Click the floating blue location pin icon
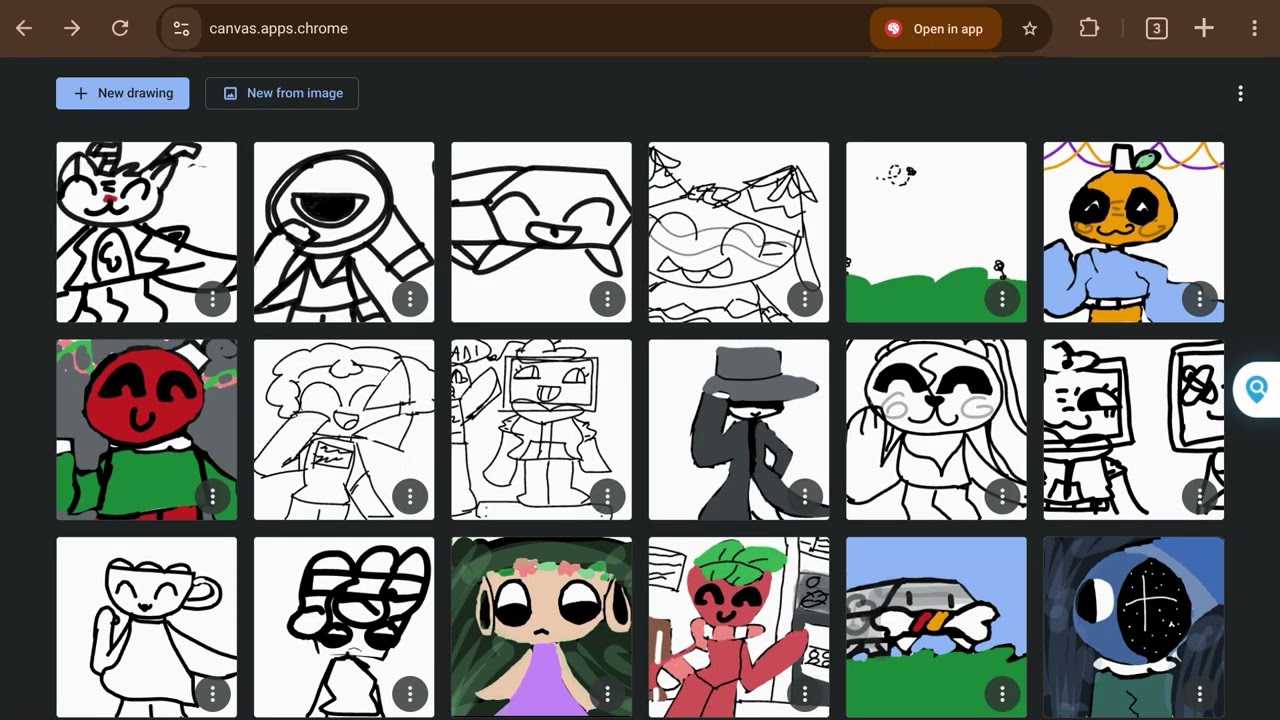The image size is (1280, 720). point(1257,390)
